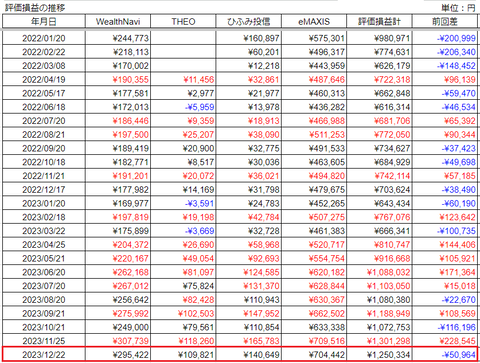Select total value ¥722,318

point(392,80)
